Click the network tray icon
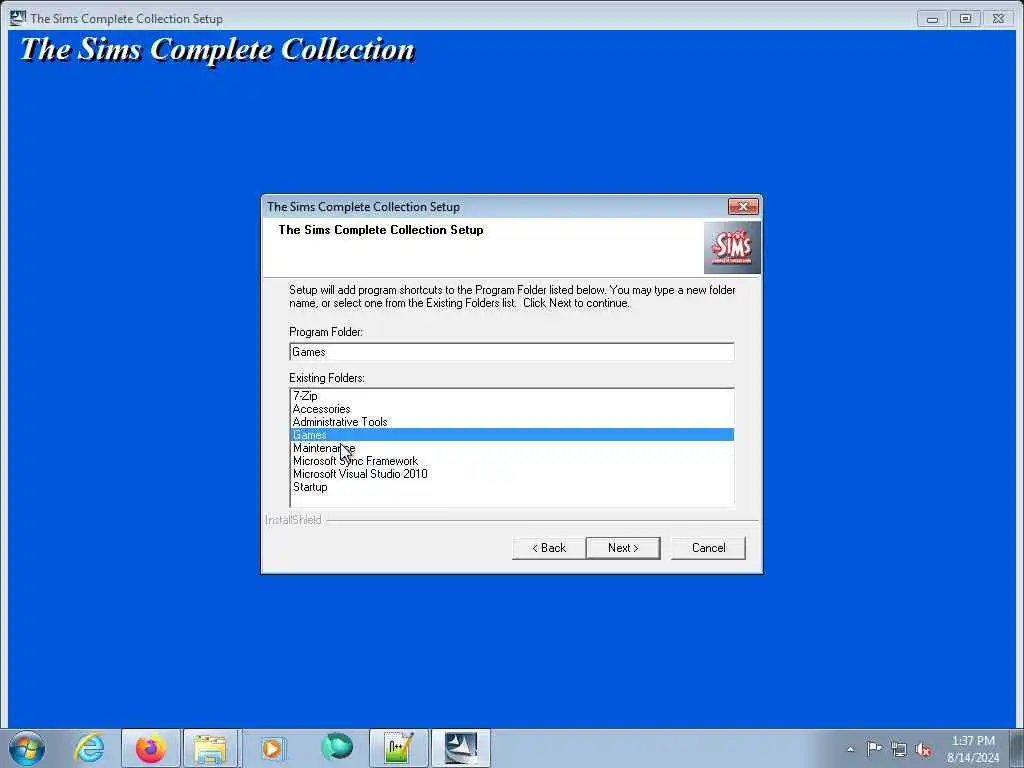The width and height of the screenshot is (1024, 768). (899, 749)
